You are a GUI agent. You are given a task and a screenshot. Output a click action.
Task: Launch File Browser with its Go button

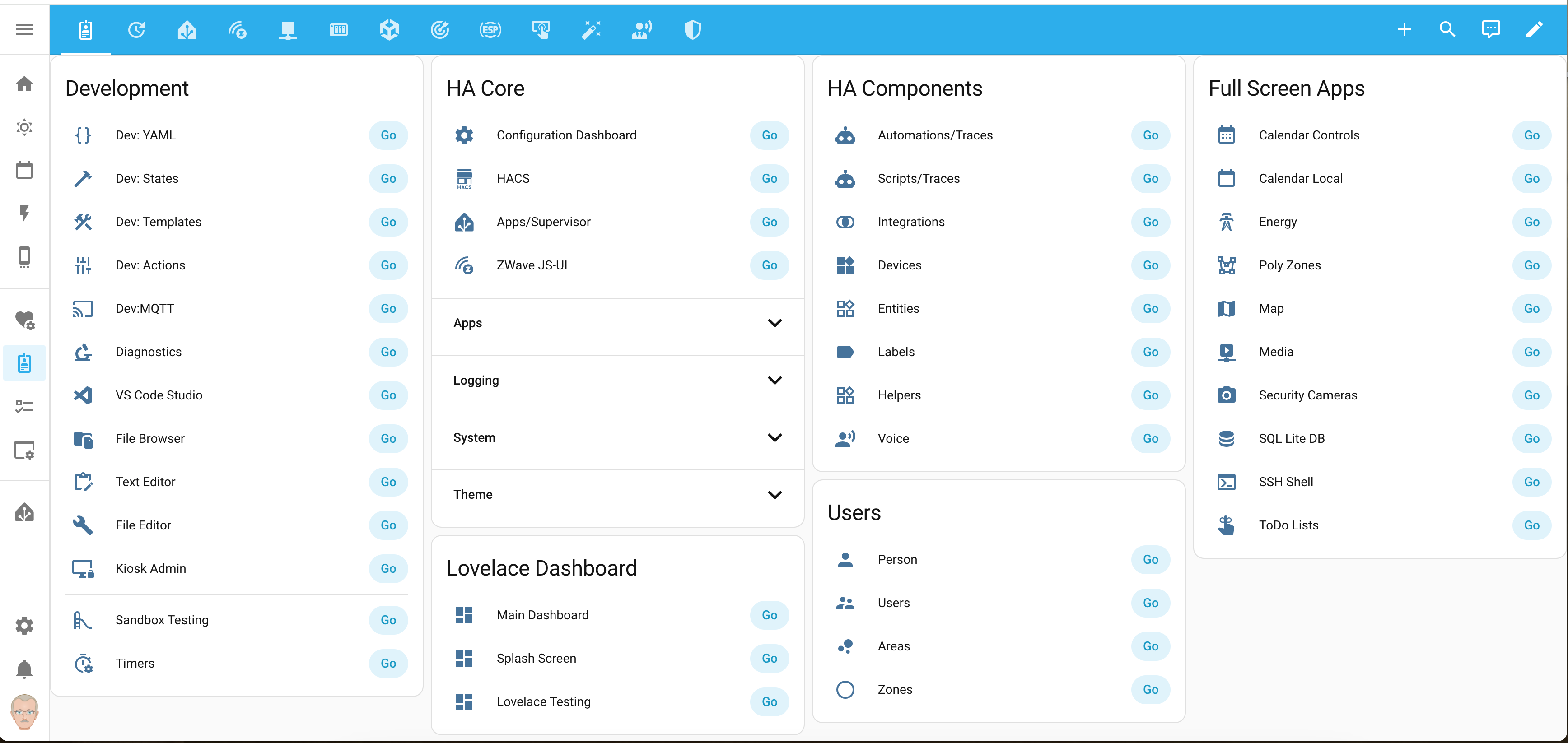(x=388, y=439)
